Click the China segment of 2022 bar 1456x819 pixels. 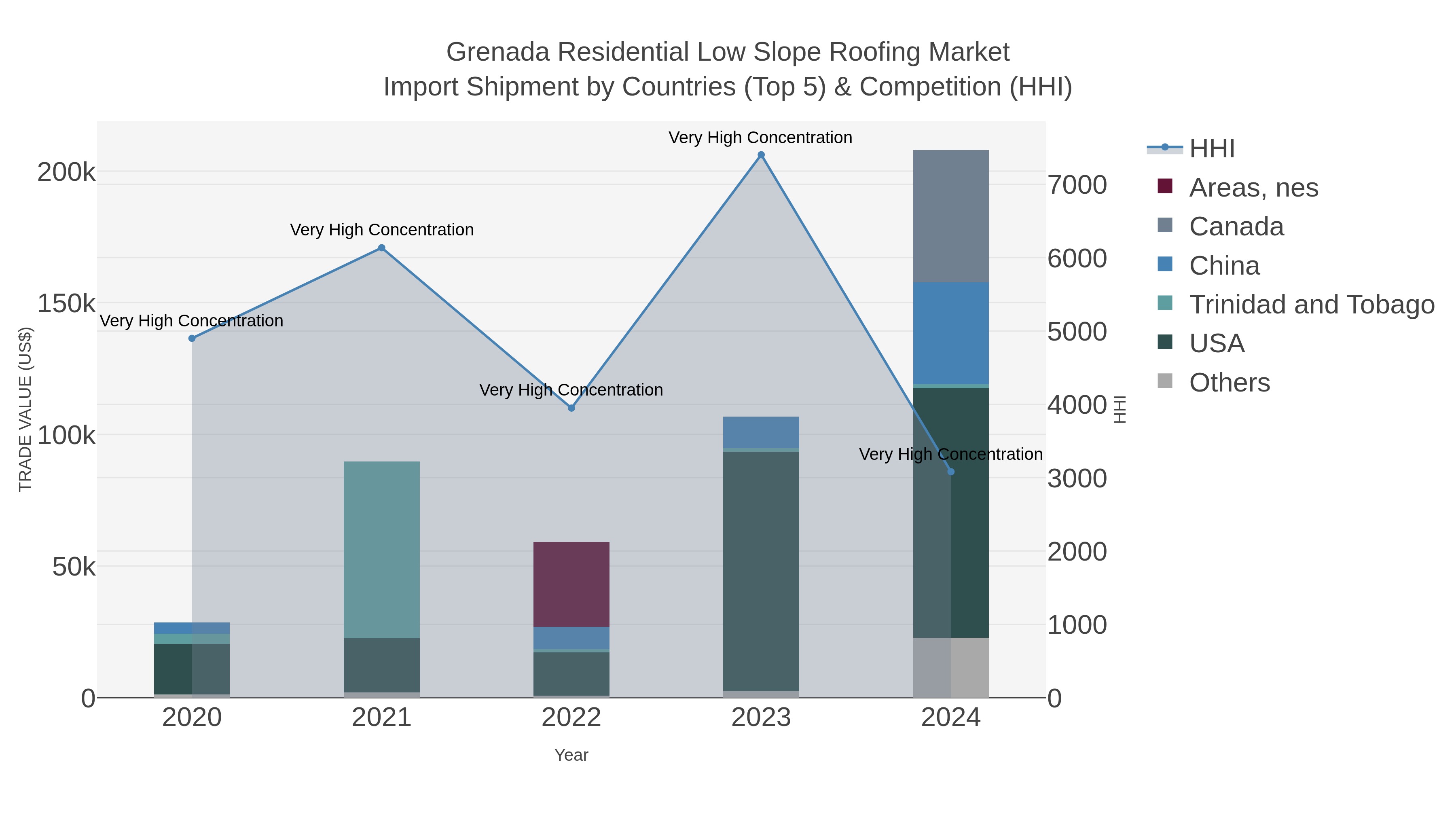click(571, 638)
